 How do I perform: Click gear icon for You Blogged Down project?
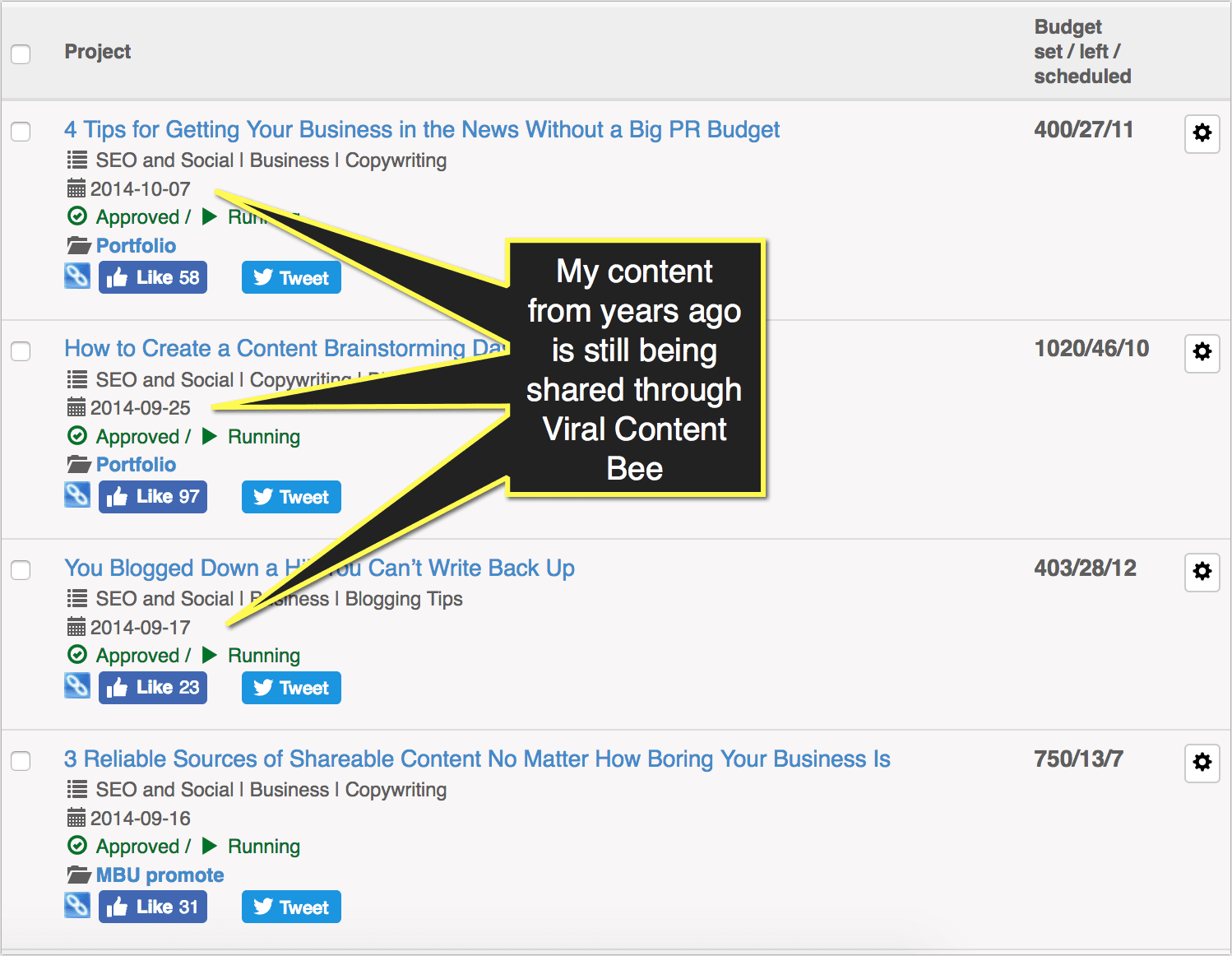coord(1202,572)
